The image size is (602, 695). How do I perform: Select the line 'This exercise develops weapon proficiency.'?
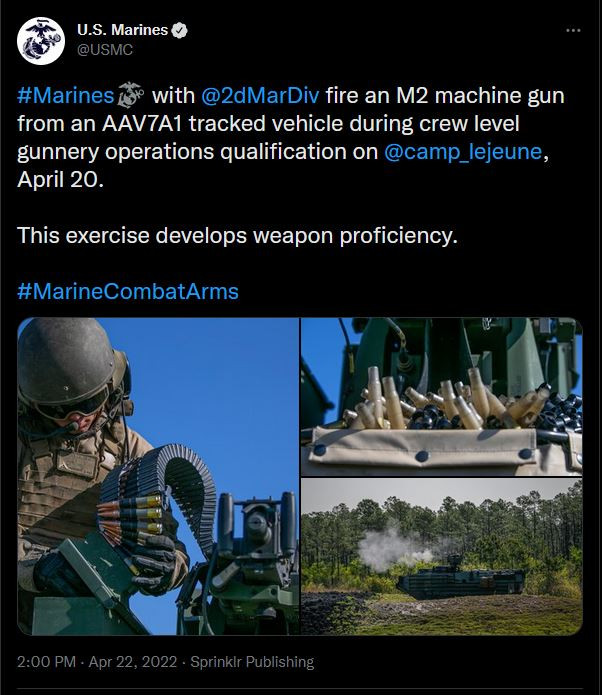click(x=237, y=235)
